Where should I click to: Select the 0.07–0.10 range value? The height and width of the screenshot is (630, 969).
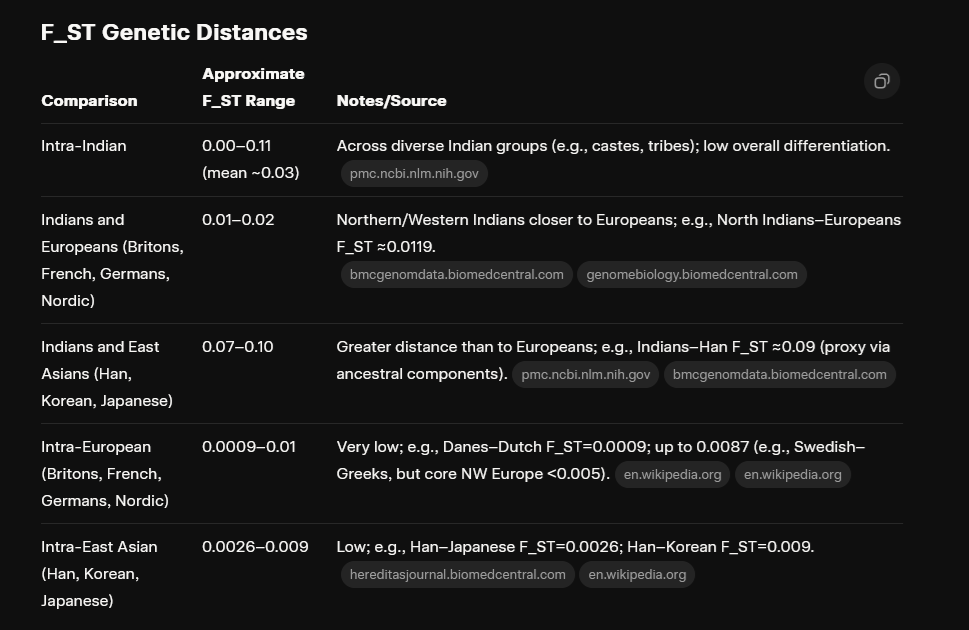click(x=237, y=347)
